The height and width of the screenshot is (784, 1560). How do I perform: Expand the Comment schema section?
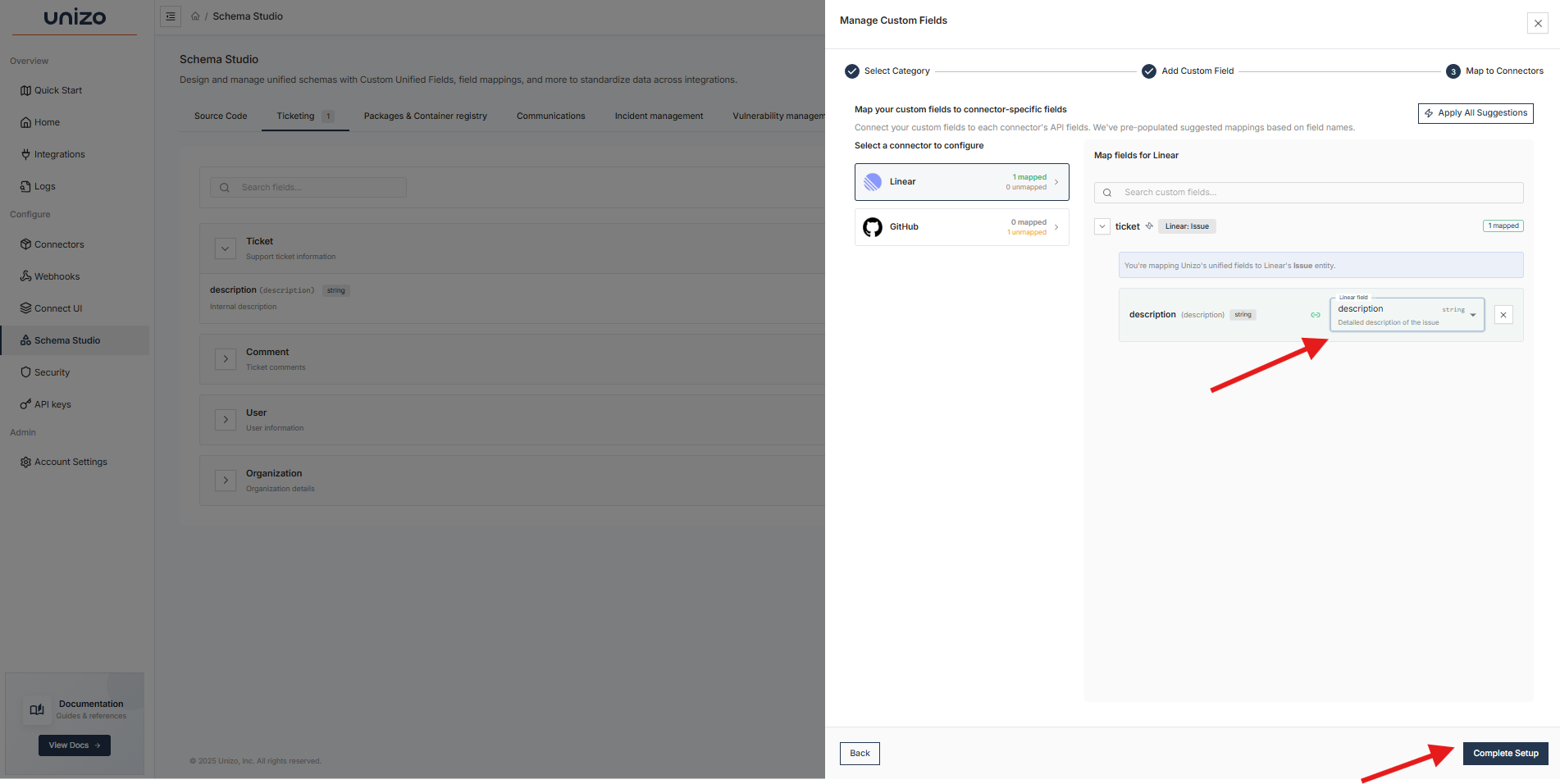(x=226, y=359)
